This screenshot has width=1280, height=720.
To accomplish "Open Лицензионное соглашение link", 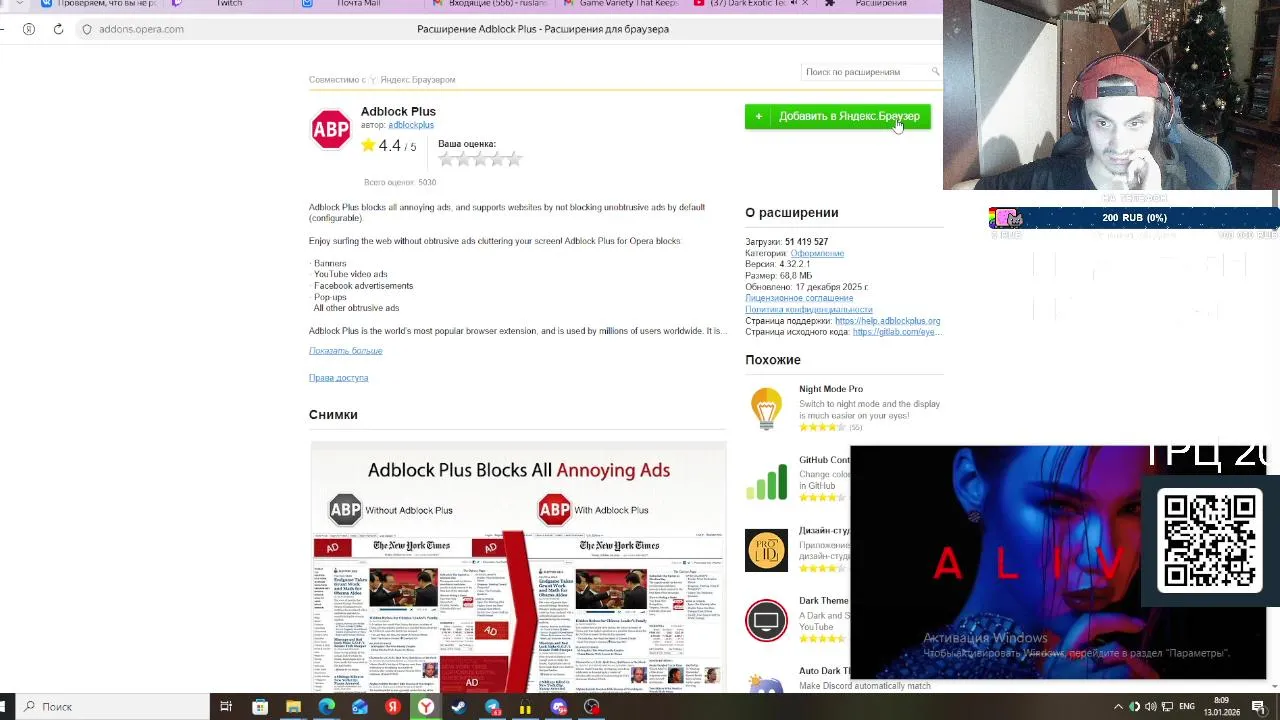I will (x=799, y=298).
